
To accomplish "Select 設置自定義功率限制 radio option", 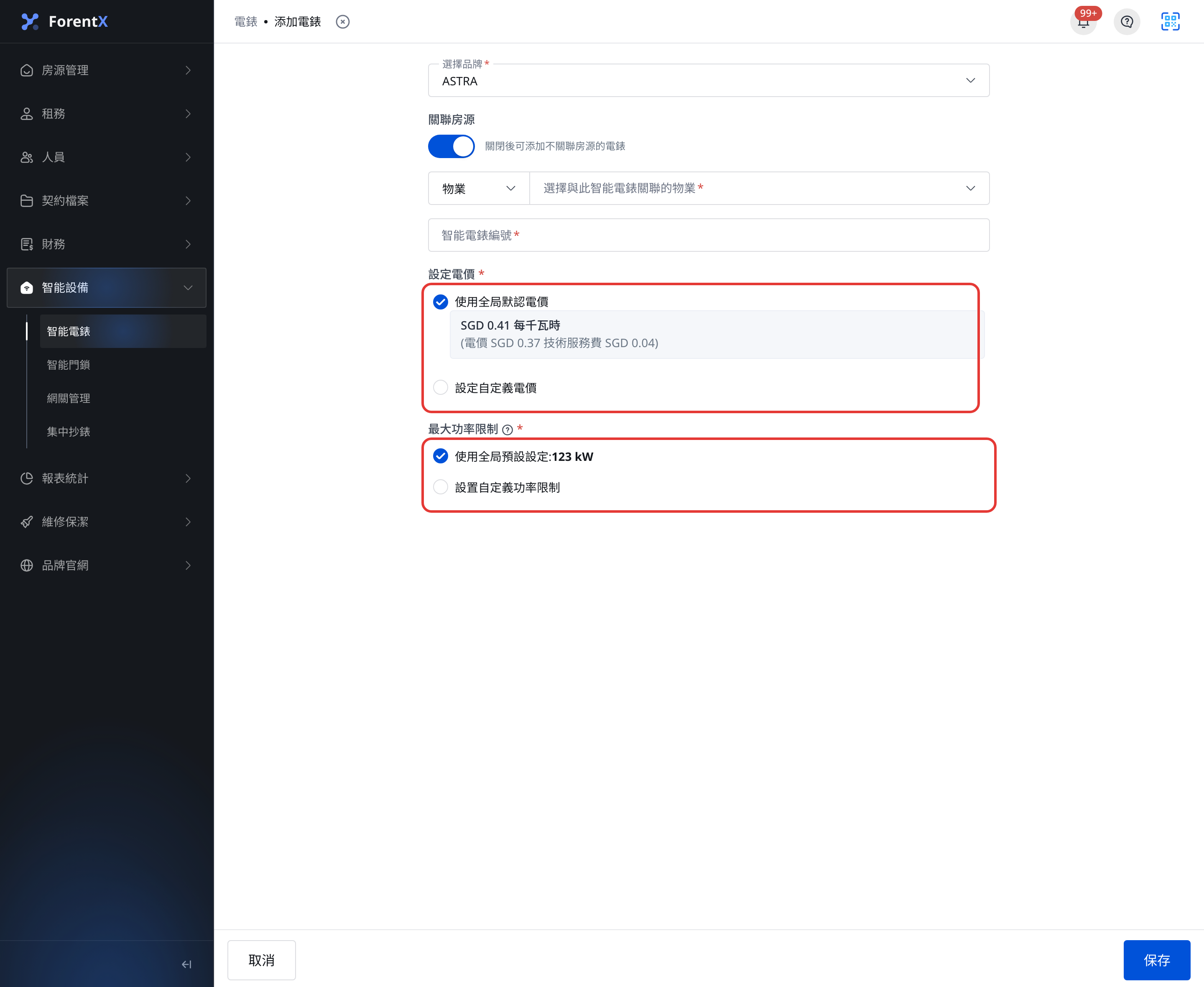I will [x=440, y=487].
